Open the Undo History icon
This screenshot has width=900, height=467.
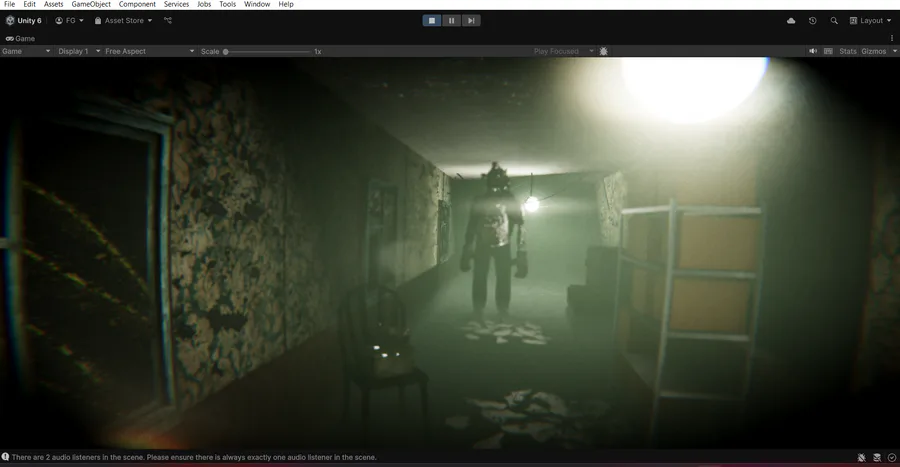812,21
